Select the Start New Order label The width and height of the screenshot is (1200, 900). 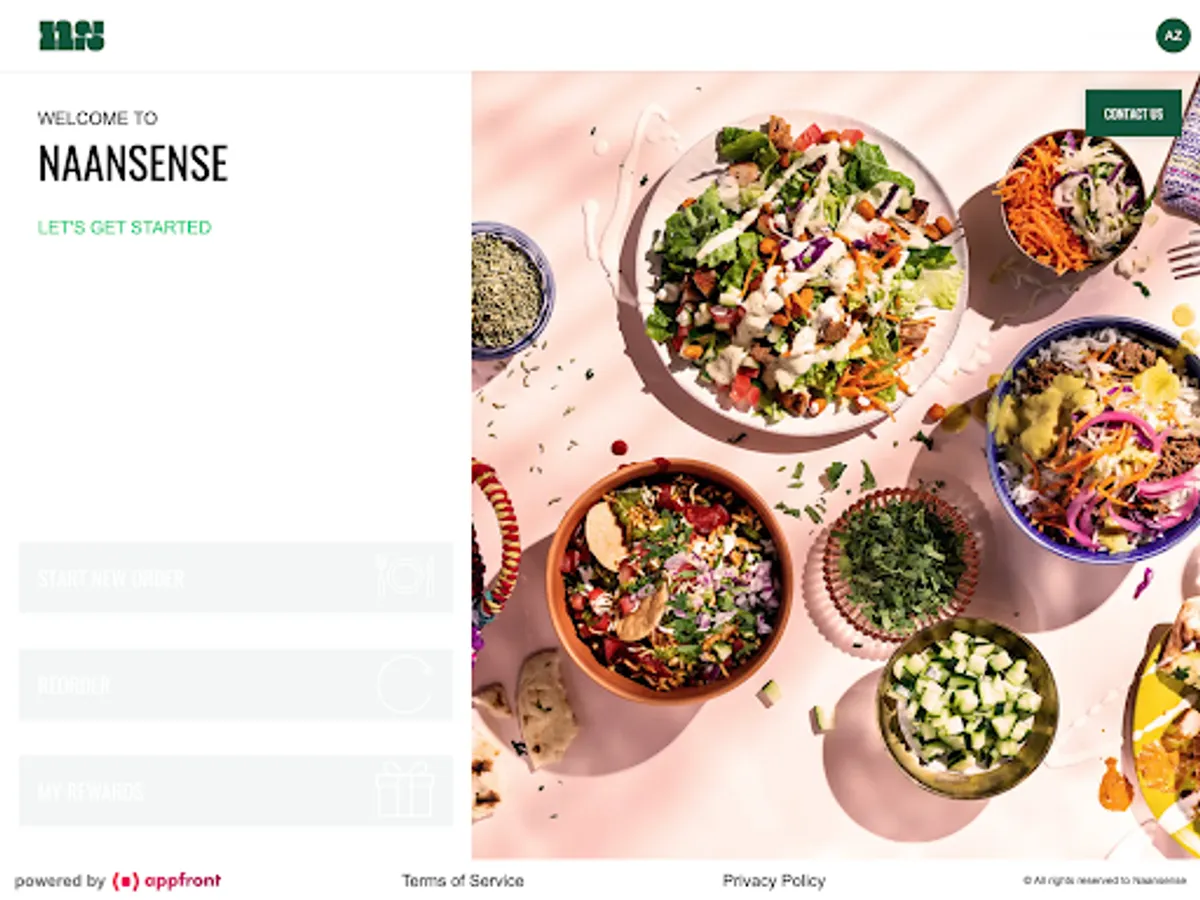coord(111,579)
